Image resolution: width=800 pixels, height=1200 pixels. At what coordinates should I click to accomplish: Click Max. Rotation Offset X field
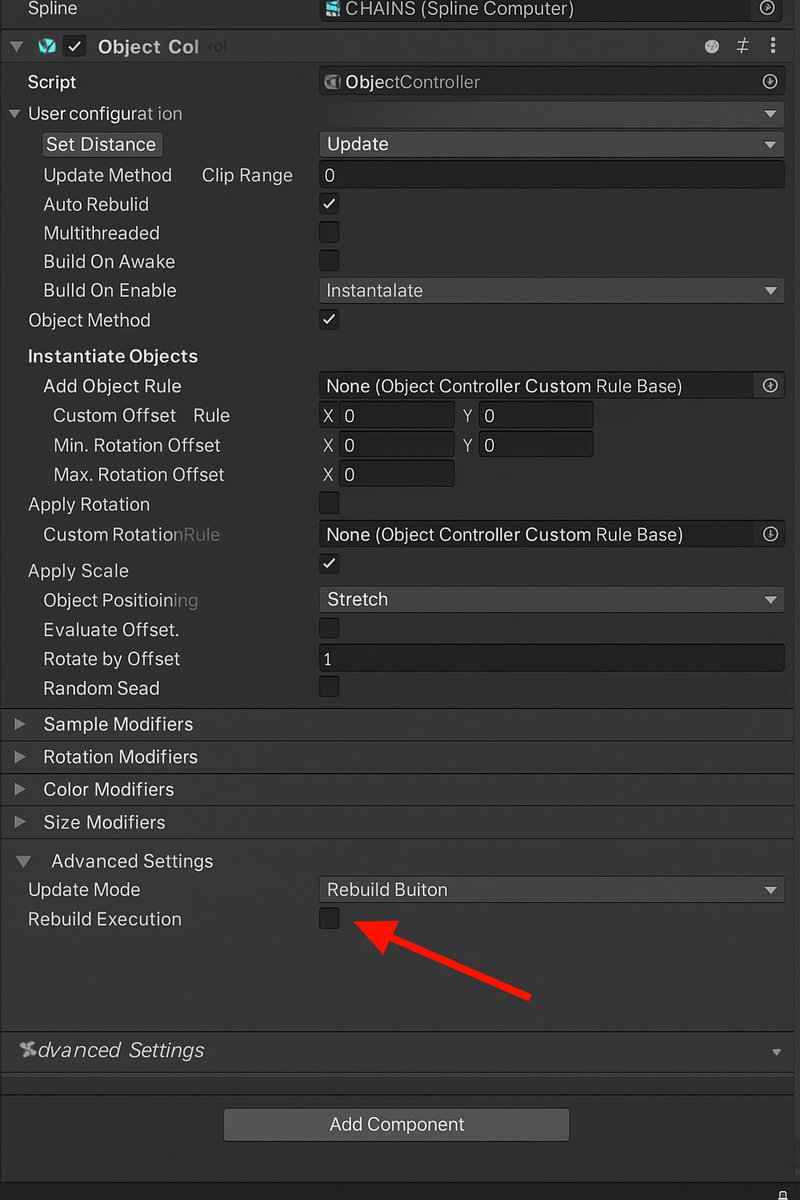[397, 474]
